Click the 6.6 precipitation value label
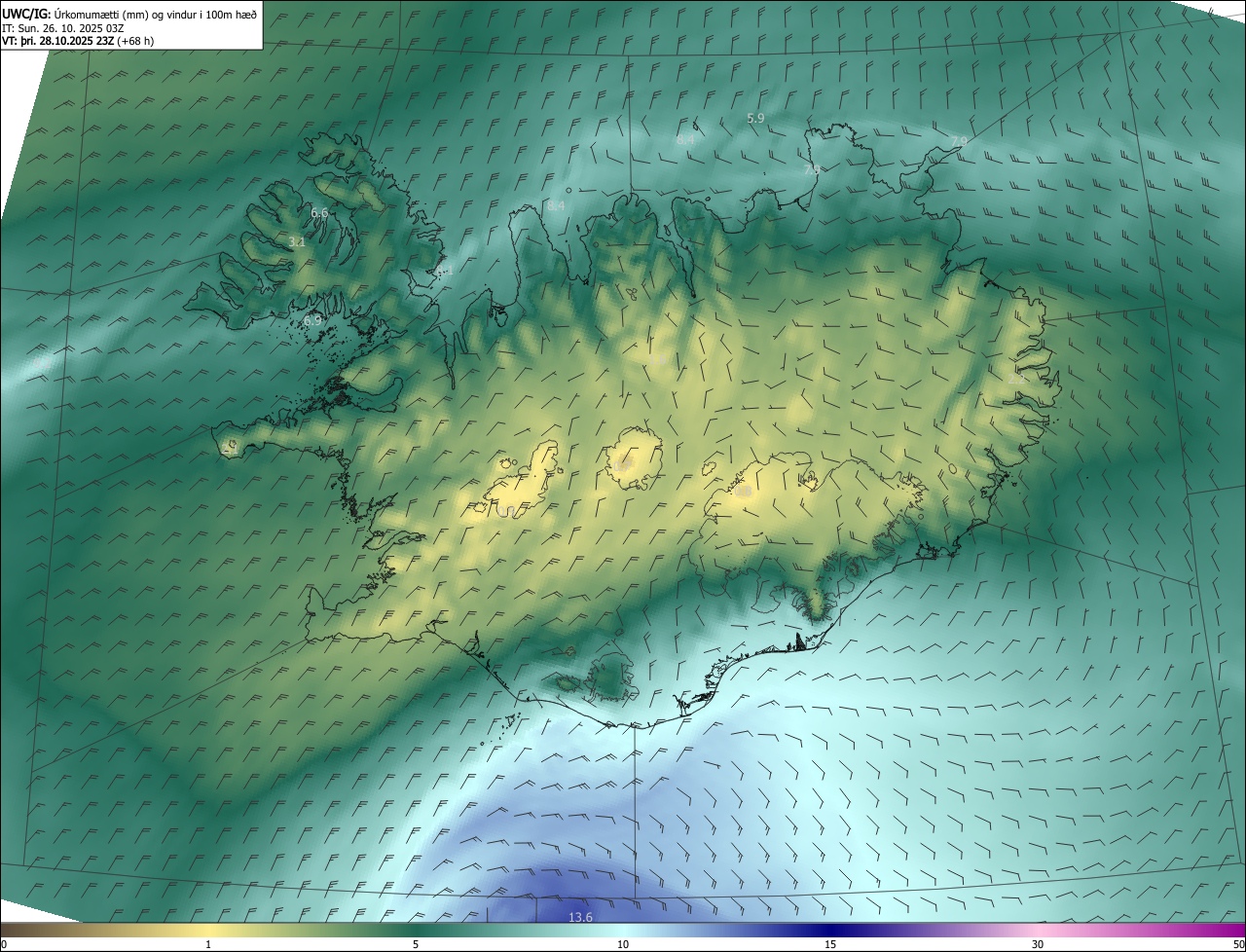Image resolution: width=1246 pixels, height=952 pixels. (319, 212)
